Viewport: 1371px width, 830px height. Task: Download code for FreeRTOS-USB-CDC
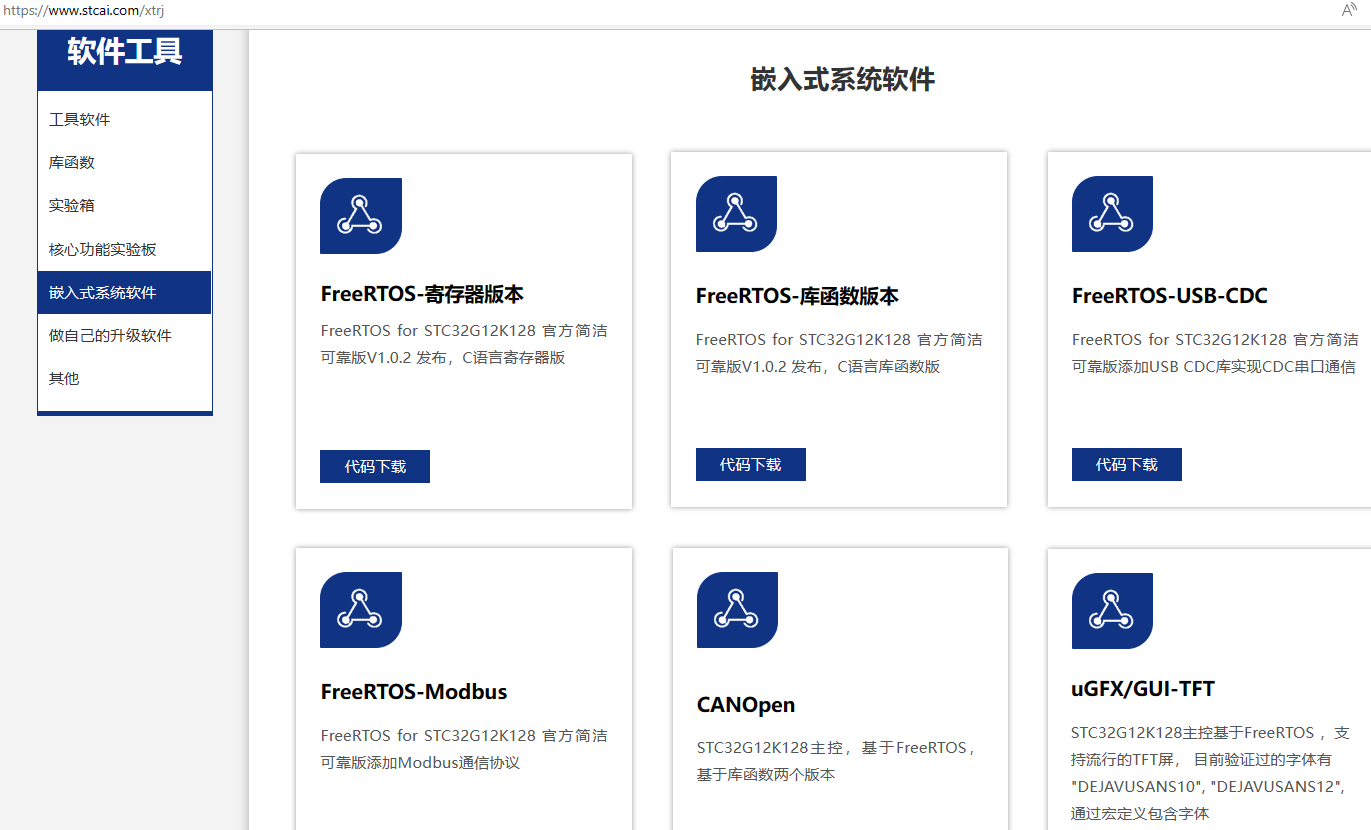[x=1127, y=464]
